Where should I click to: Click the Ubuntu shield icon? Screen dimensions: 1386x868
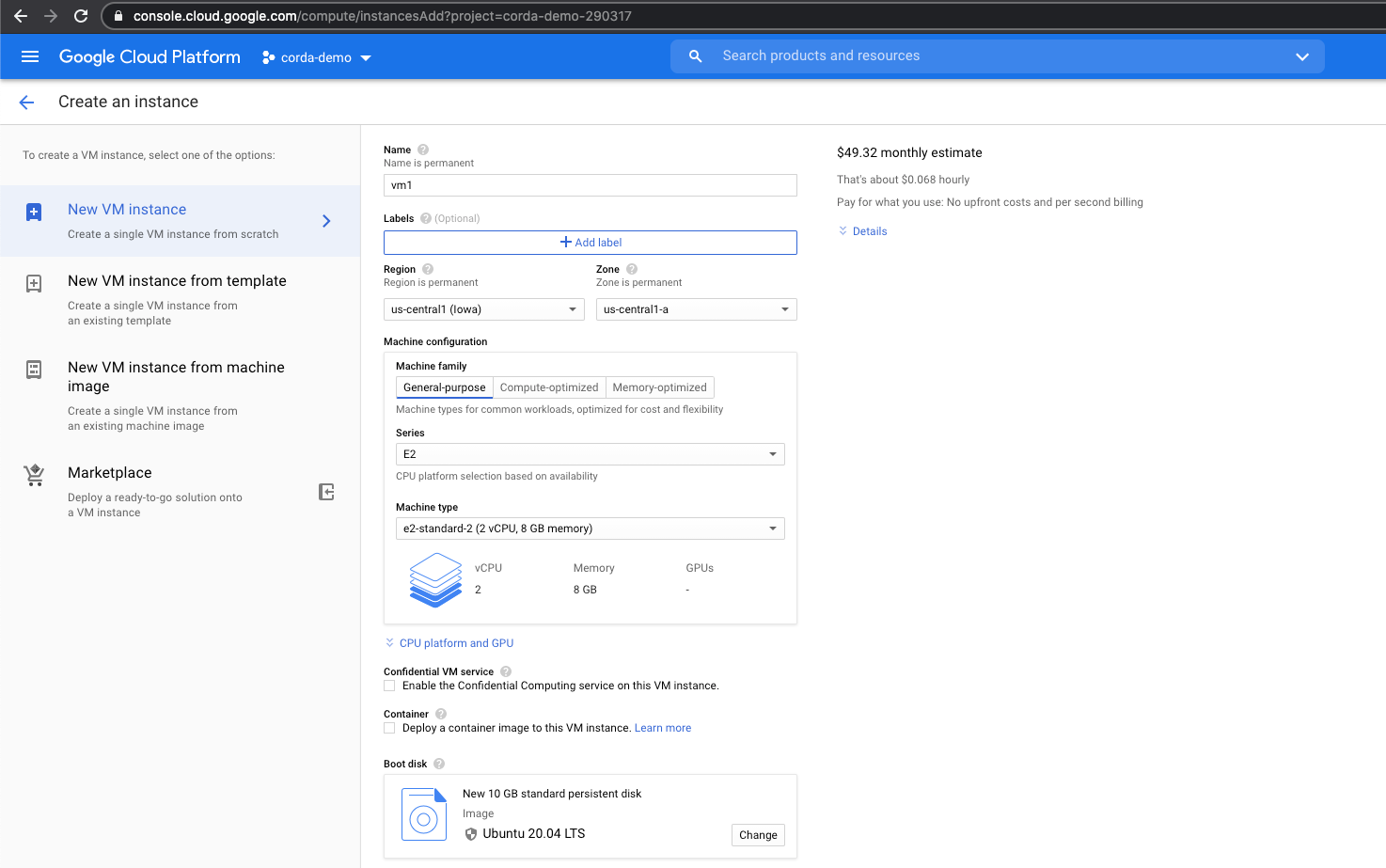(471, 834)
